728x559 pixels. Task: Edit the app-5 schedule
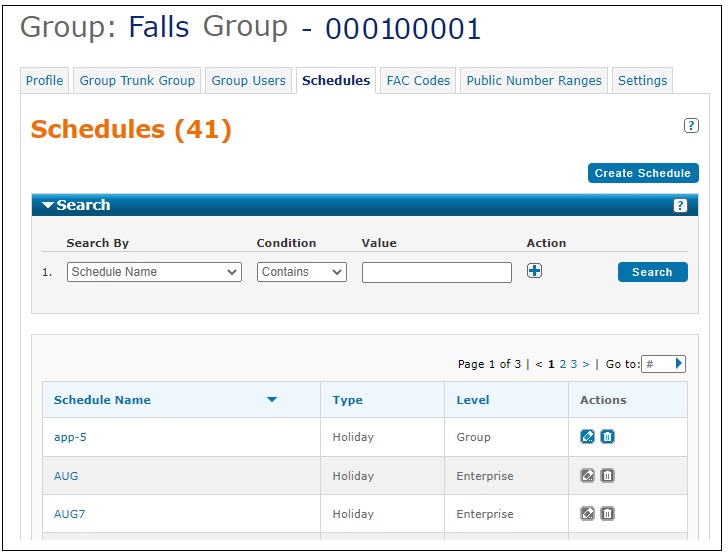point(587,436)
